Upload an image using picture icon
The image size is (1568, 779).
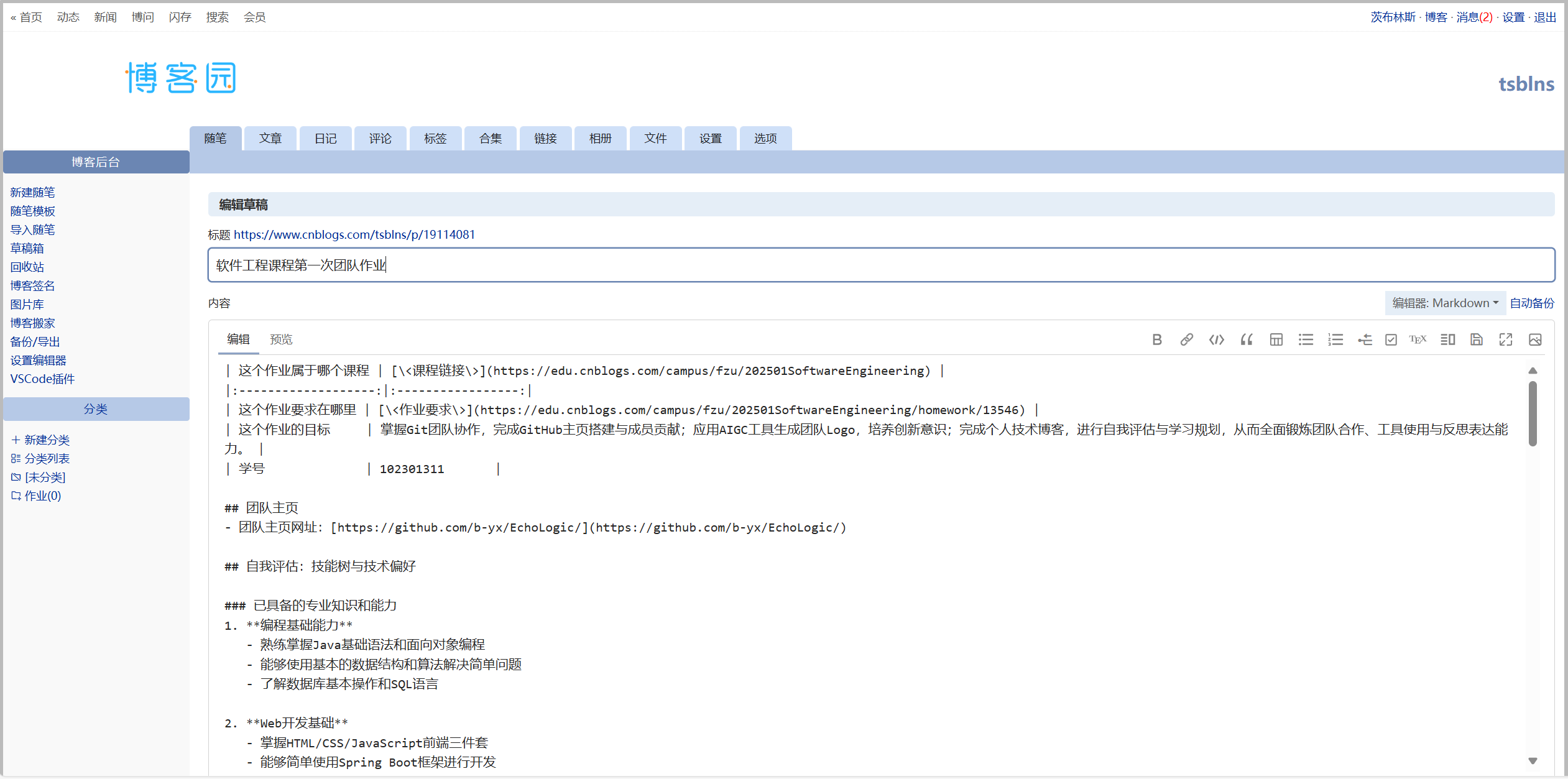1535,339
